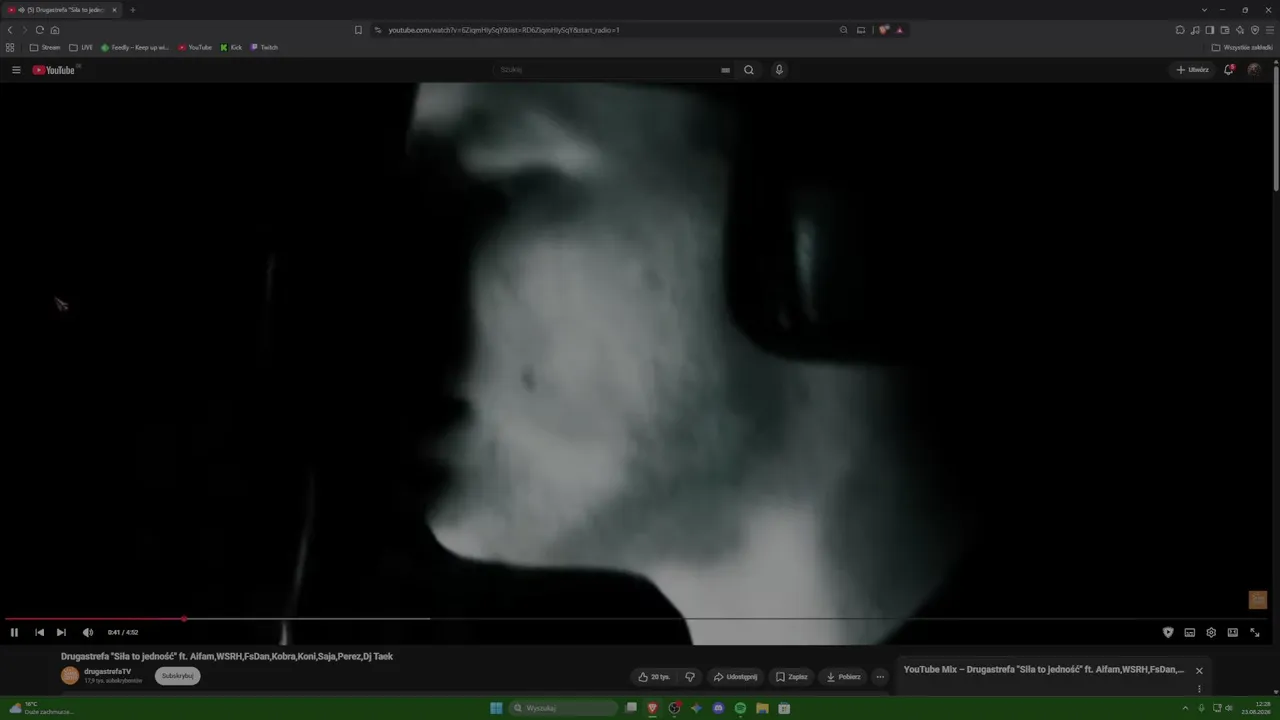Open the YouTube bookmark
Viewport: 1280px width, 720px height.
pos(195,47)
